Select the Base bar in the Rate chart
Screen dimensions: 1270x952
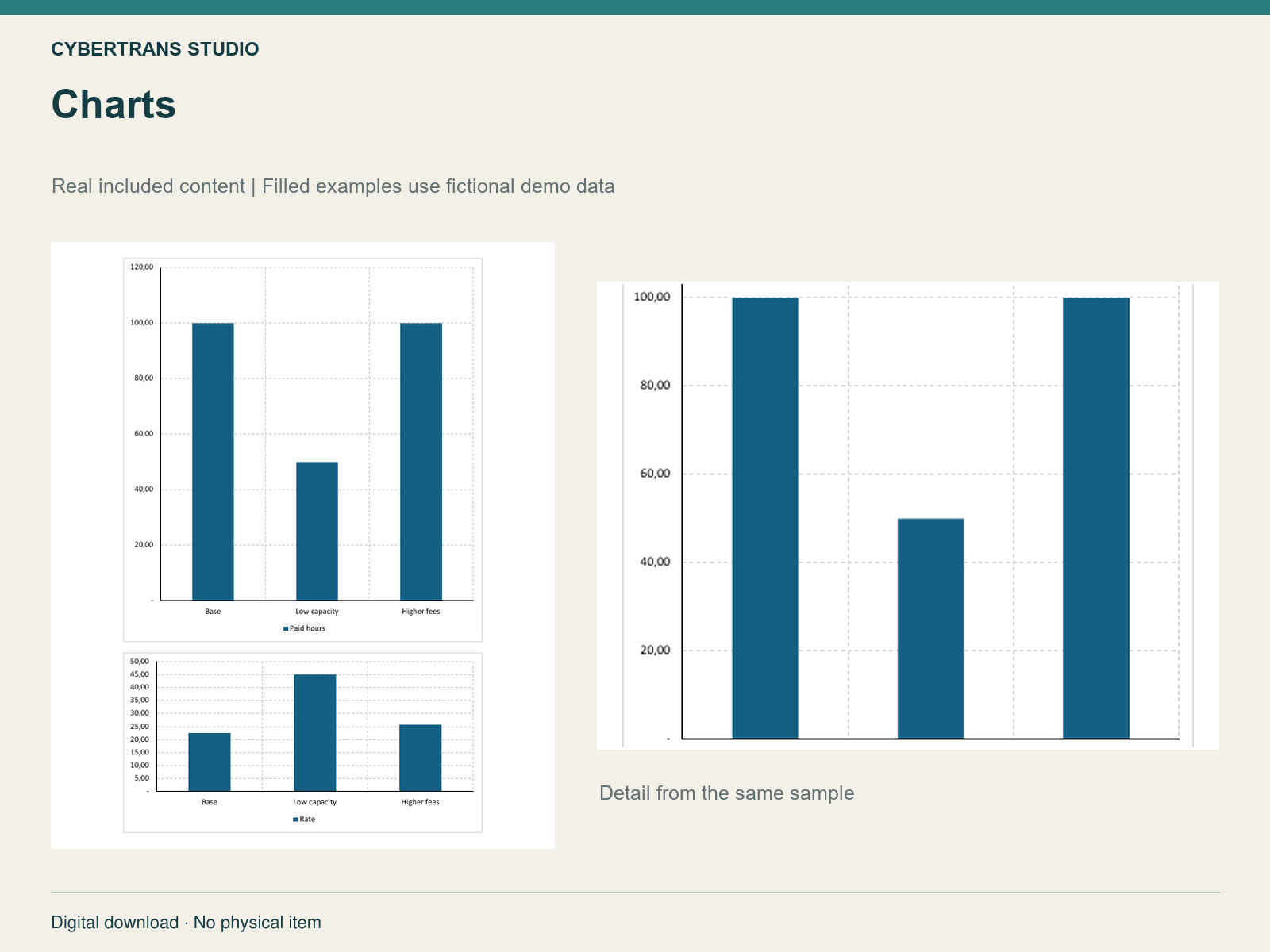coord(210,762)
